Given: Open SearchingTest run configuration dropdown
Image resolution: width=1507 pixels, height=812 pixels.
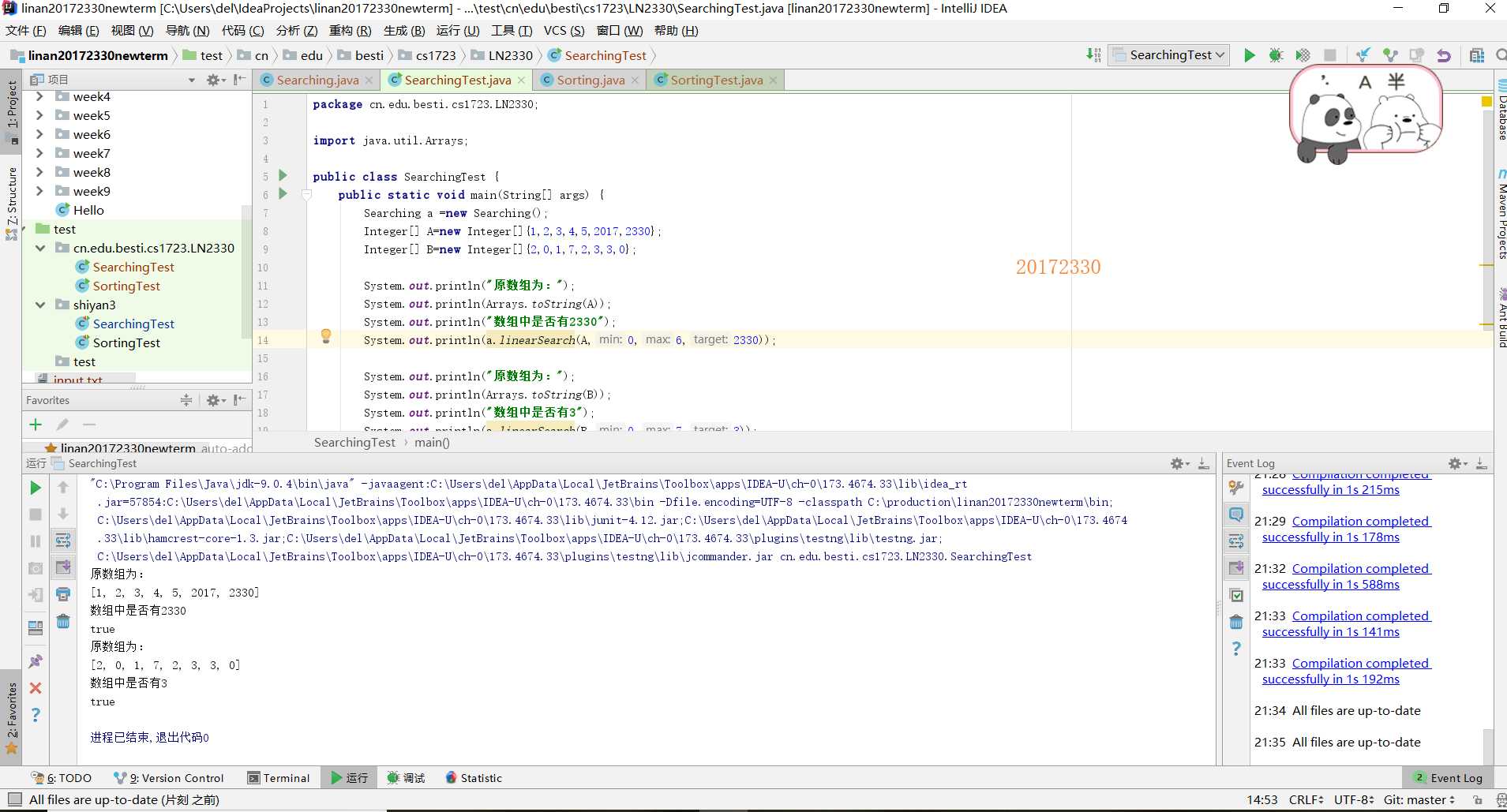Looking at the screenshot, I should click(x=1169, y=55).
